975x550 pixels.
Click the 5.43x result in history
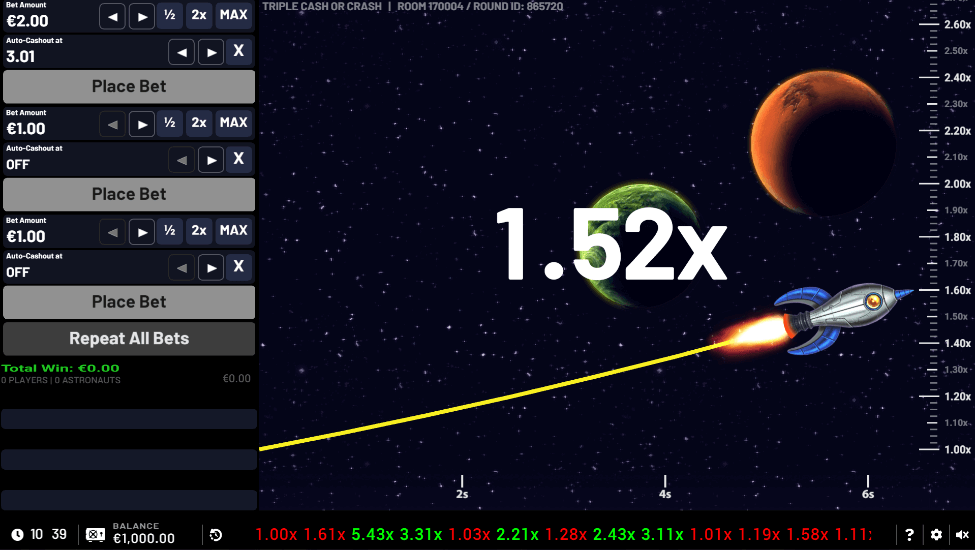[x=372, y=534]
